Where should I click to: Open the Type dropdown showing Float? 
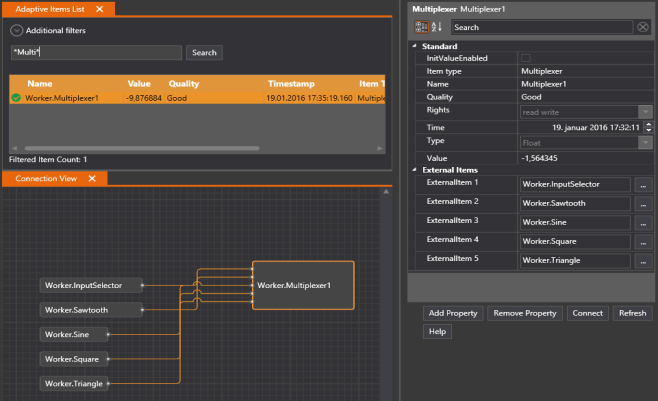coord(645,143)
